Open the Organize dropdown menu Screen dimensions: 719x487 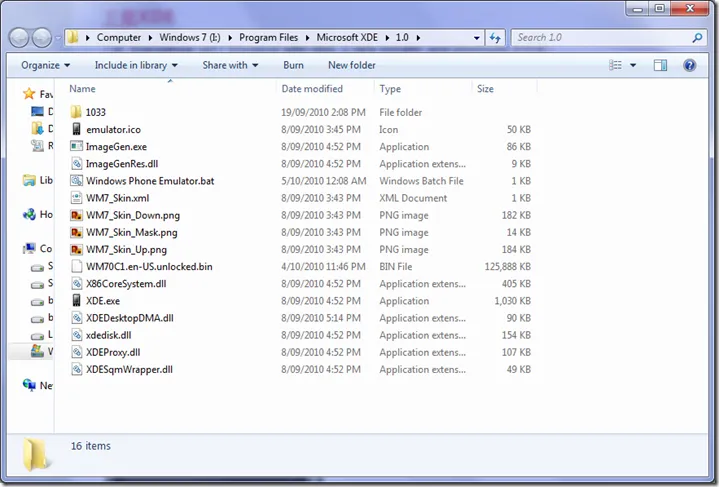pyautogui.click(x=45, y=65)
